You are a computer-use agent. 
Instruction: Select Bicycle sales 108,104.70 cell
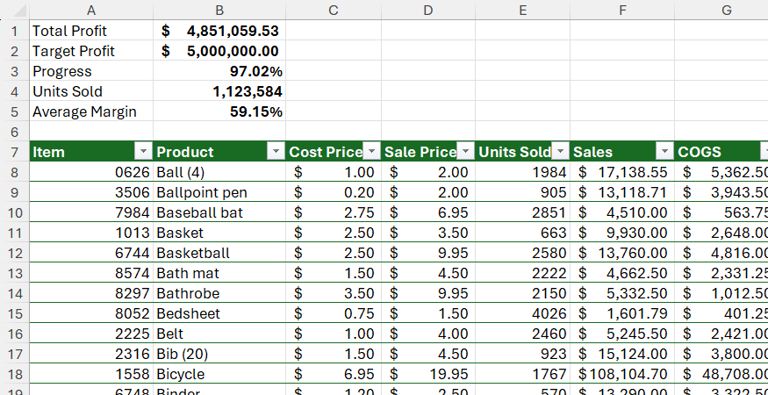pyautogui.click(x=622, y=374)
